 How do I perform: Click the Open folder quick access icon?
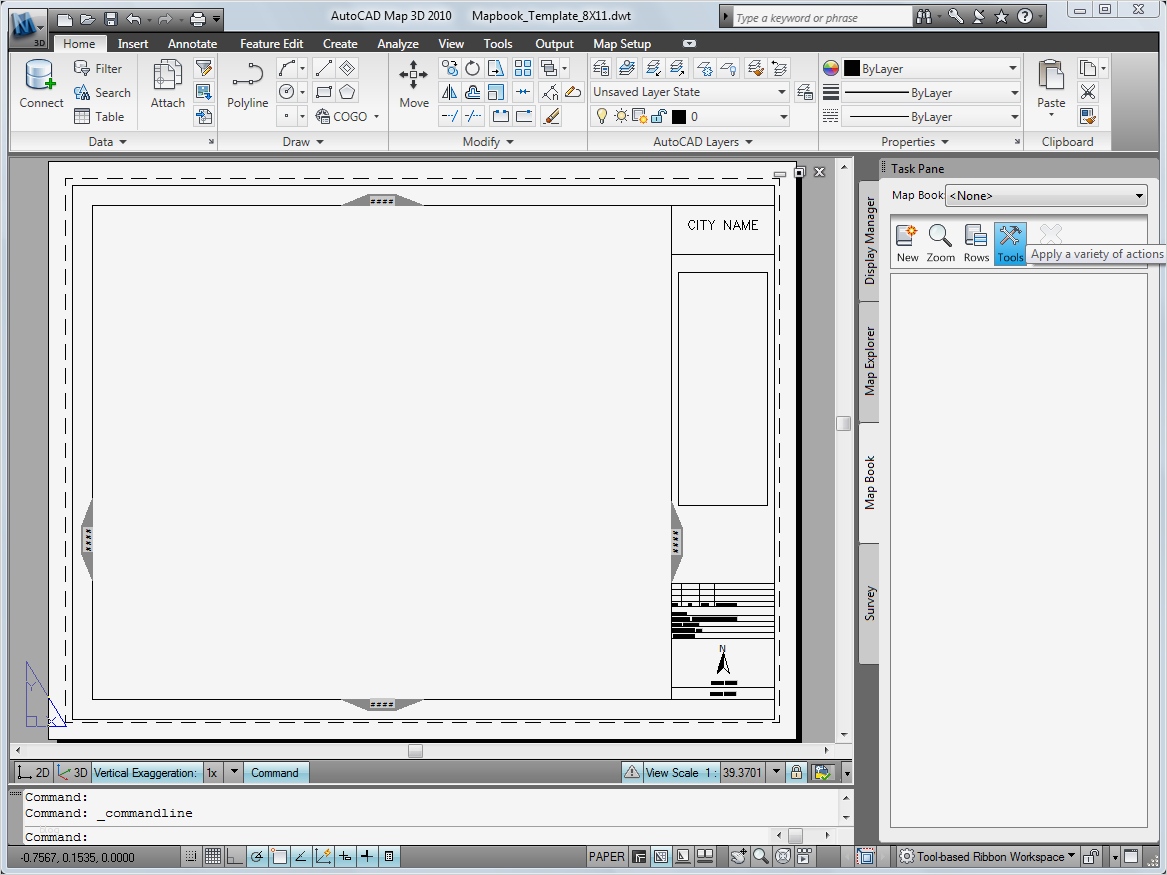[x=88, y=19]
